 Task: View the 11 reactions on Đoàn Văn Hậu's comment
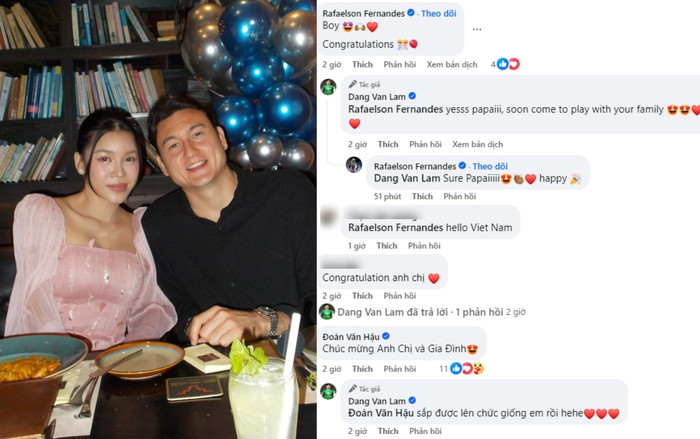pos(462,368)
